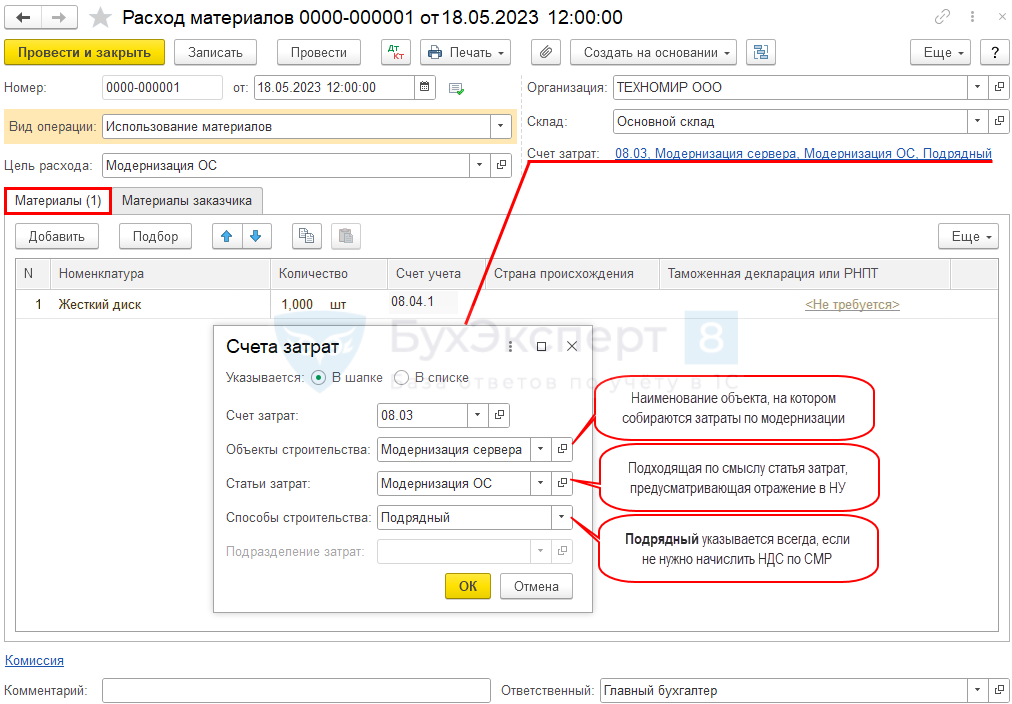
Task: Select the 'В шапке' radio button
Action: pos(319,377)
